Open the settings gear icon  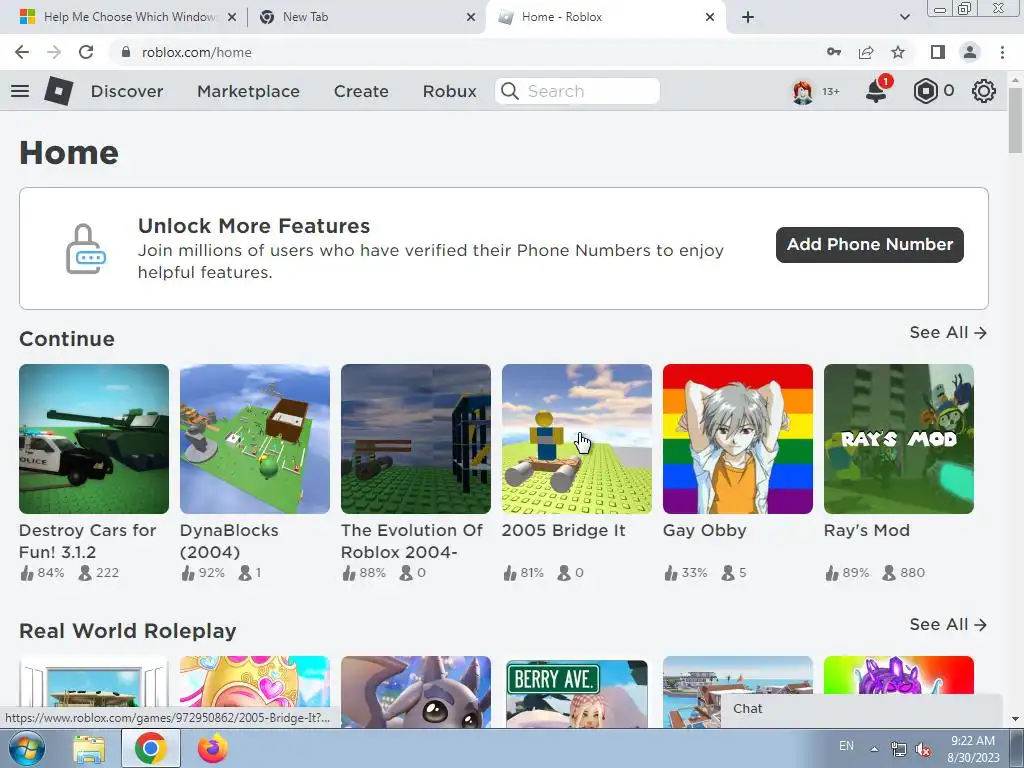click(x=984, y=91)
